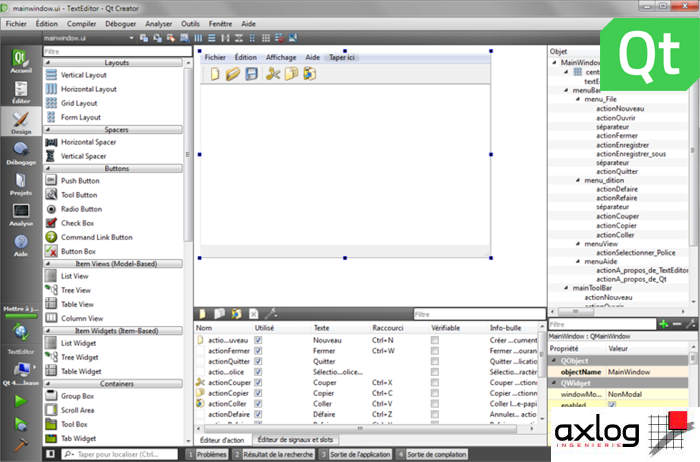The image size is (700, 462).
Task: Collapse menu_File node in object tree
Action: click(x=578, y=99)
